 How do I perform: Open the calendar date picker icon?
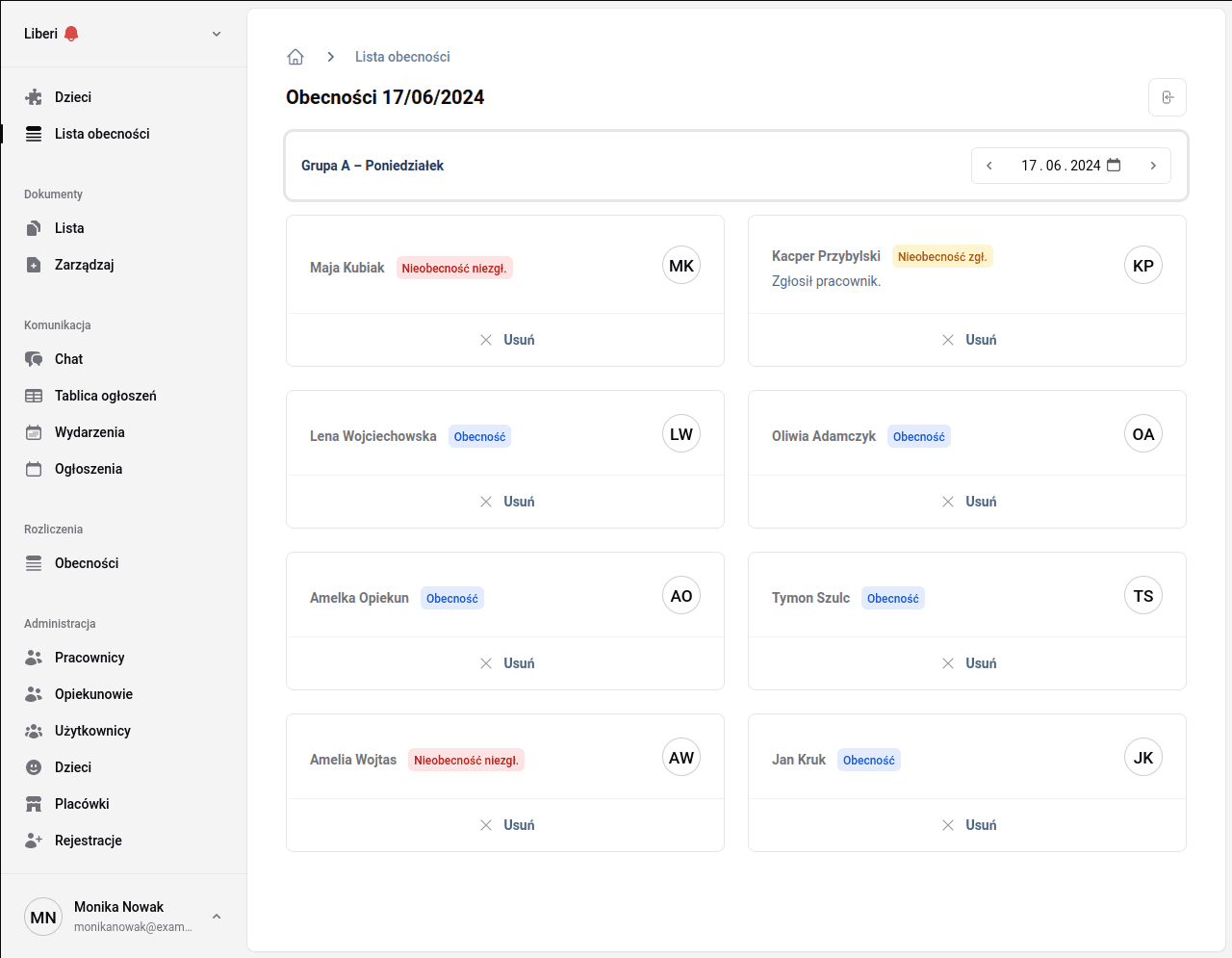1114,165
